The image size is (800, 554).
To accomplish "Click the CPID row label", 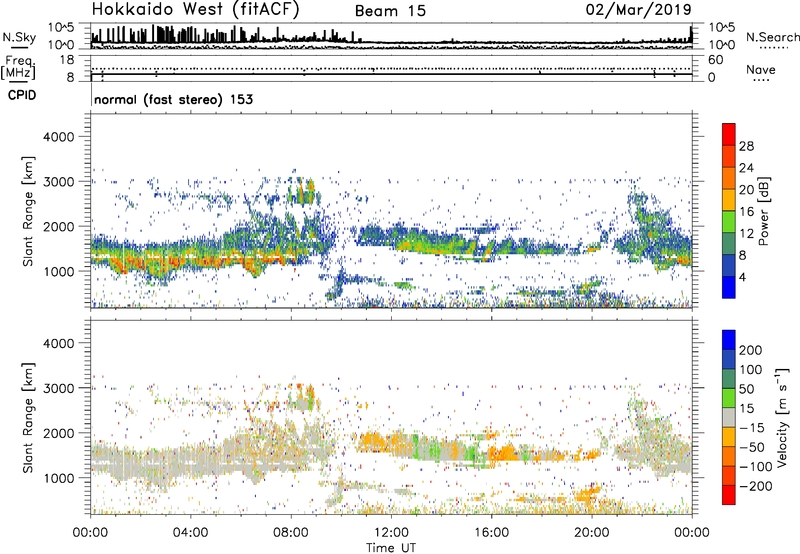I will [x=22, y=95].
